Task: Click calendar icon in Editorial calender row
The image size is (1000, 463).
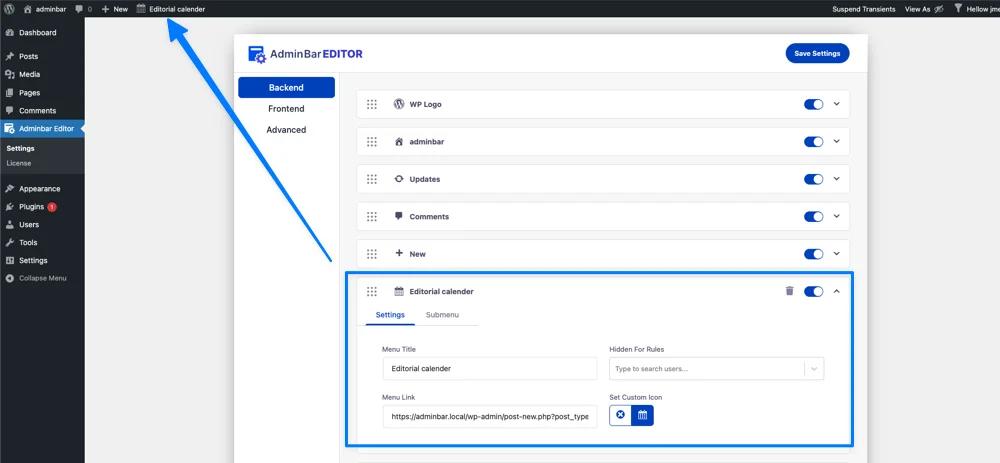Action: (399, 291)
